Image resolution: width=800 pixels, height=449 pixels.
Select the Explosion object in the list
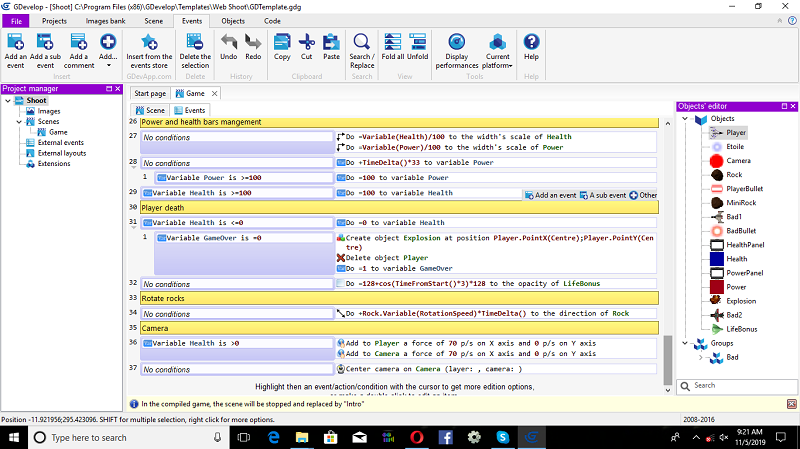tap(743, 300)
